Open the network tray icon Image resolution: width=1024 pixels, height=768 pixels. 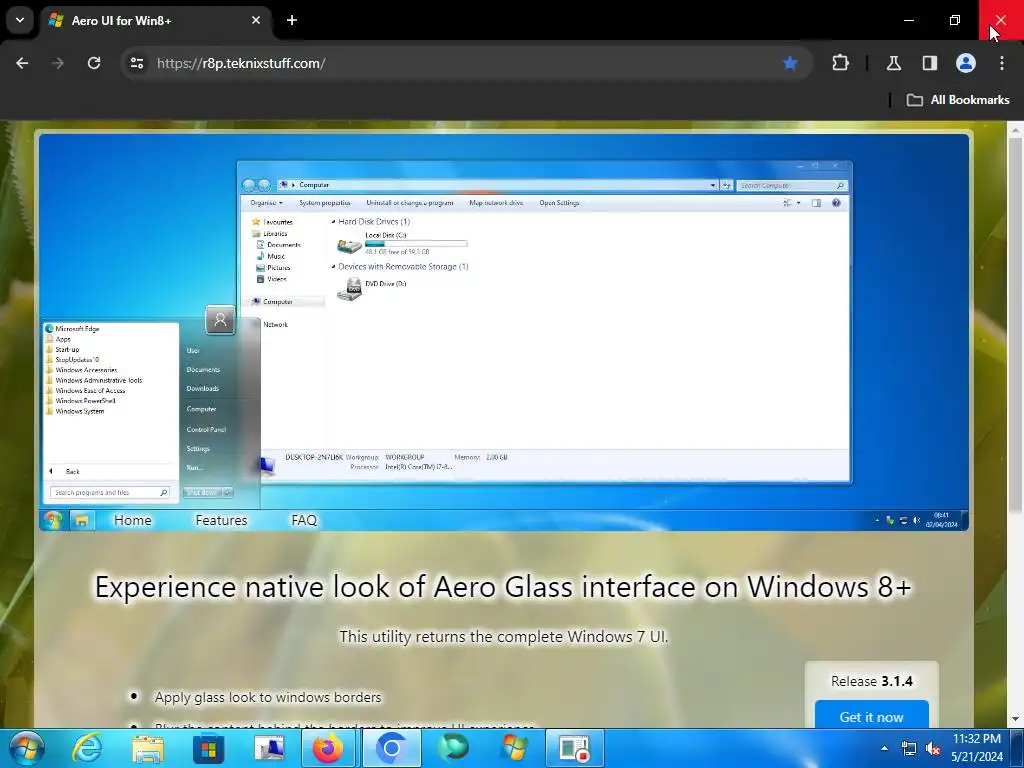click(908, 748)
